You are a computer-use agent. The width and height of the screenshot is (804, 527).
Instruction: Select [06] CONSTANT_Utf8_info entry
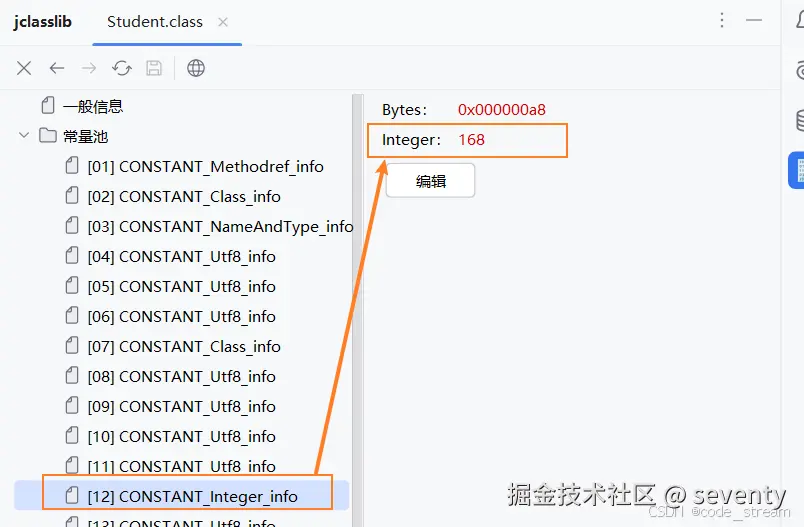click(x=182, y=316)
